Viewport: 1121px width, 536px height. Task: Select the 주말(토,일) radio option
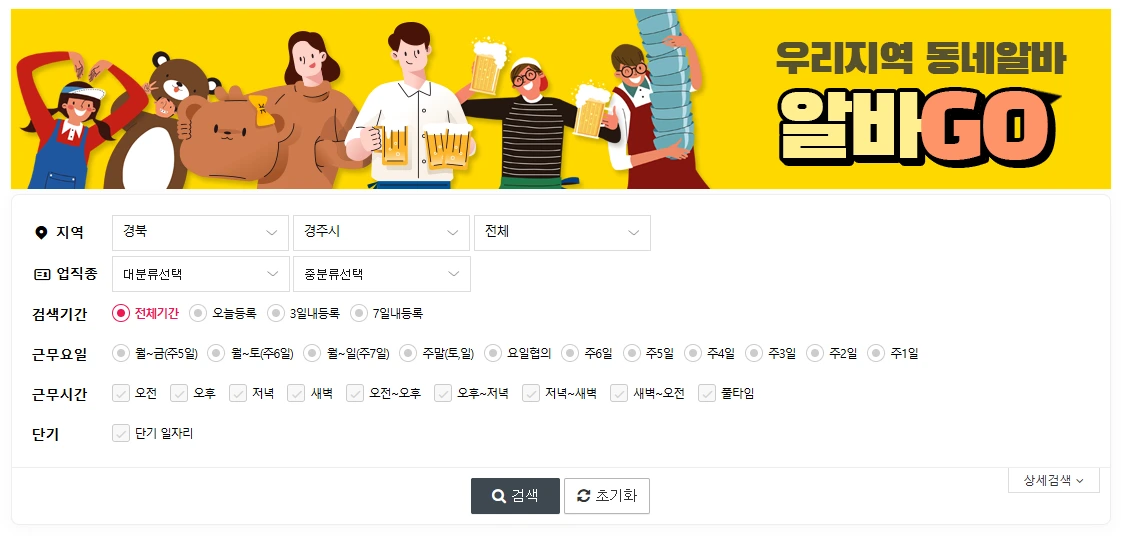pyautogui.click(x=408, y=353)
